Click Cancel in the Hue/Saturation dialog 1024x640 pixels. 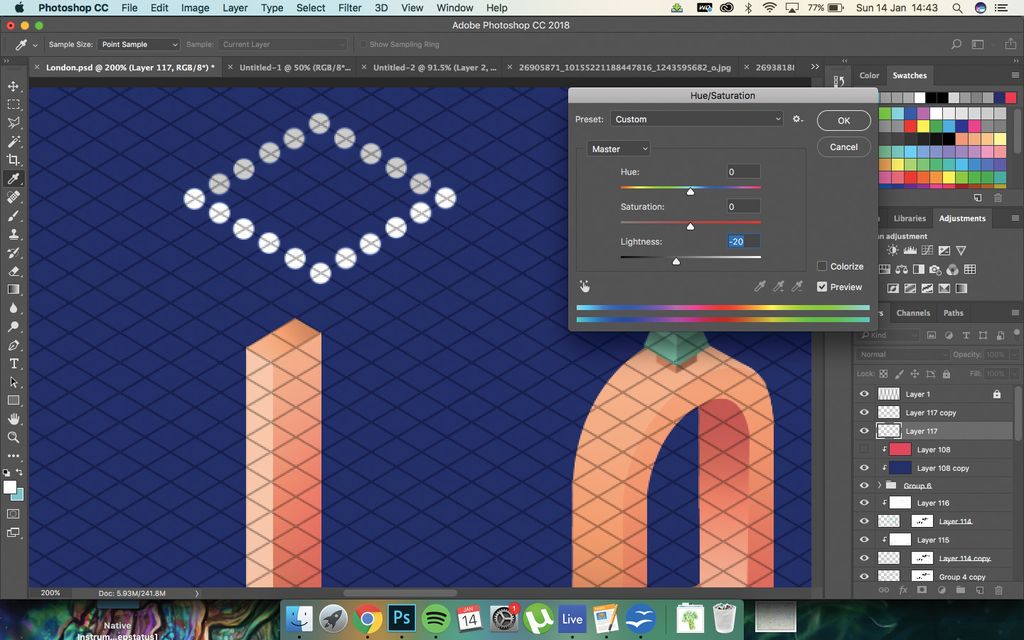(843, 146)
